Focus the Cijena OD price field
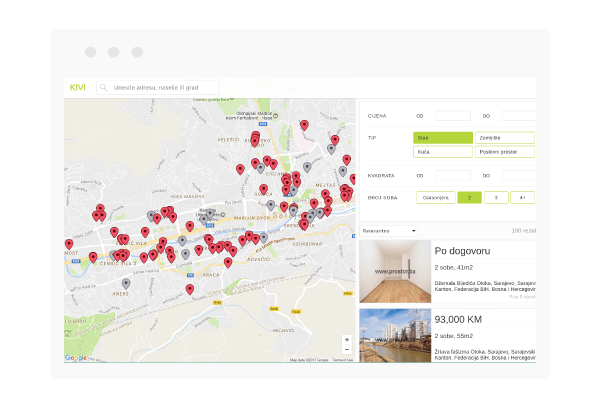Image resolution: width=600 pixels, height=410 pixels. coord(453,116)
